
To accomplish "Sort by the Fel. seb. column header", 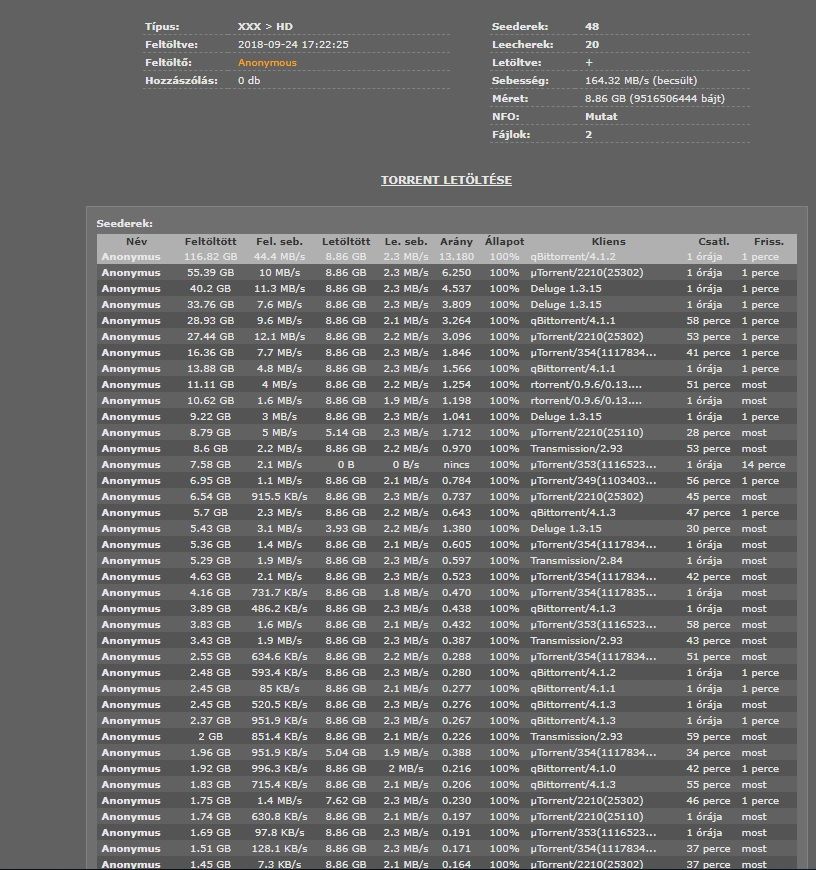I will point(279,241).
